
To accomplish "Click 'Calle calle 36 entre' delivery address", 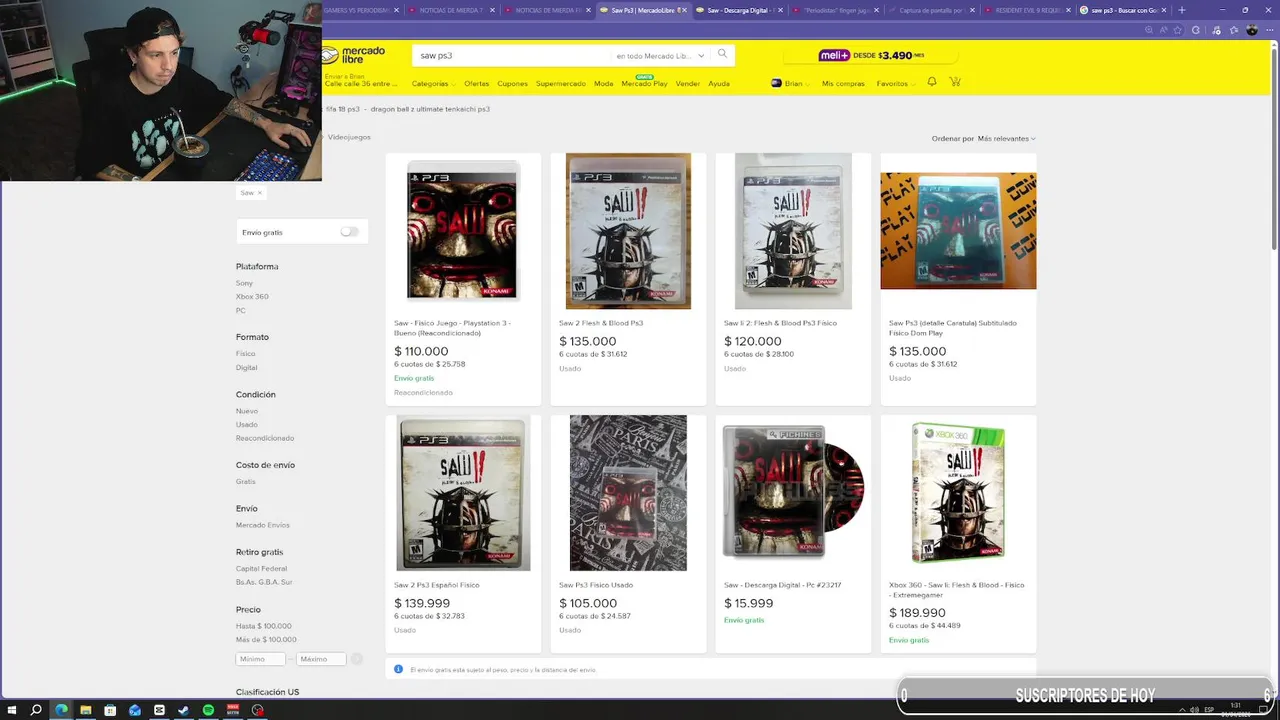I will [360, 84].
